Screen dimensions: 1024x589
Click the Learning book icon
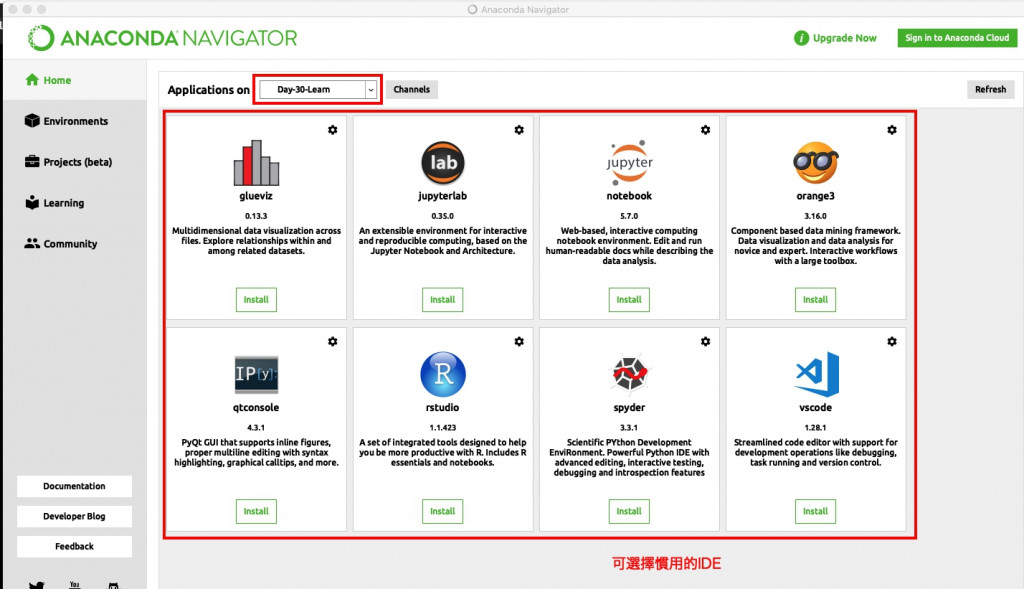(32, 202)
